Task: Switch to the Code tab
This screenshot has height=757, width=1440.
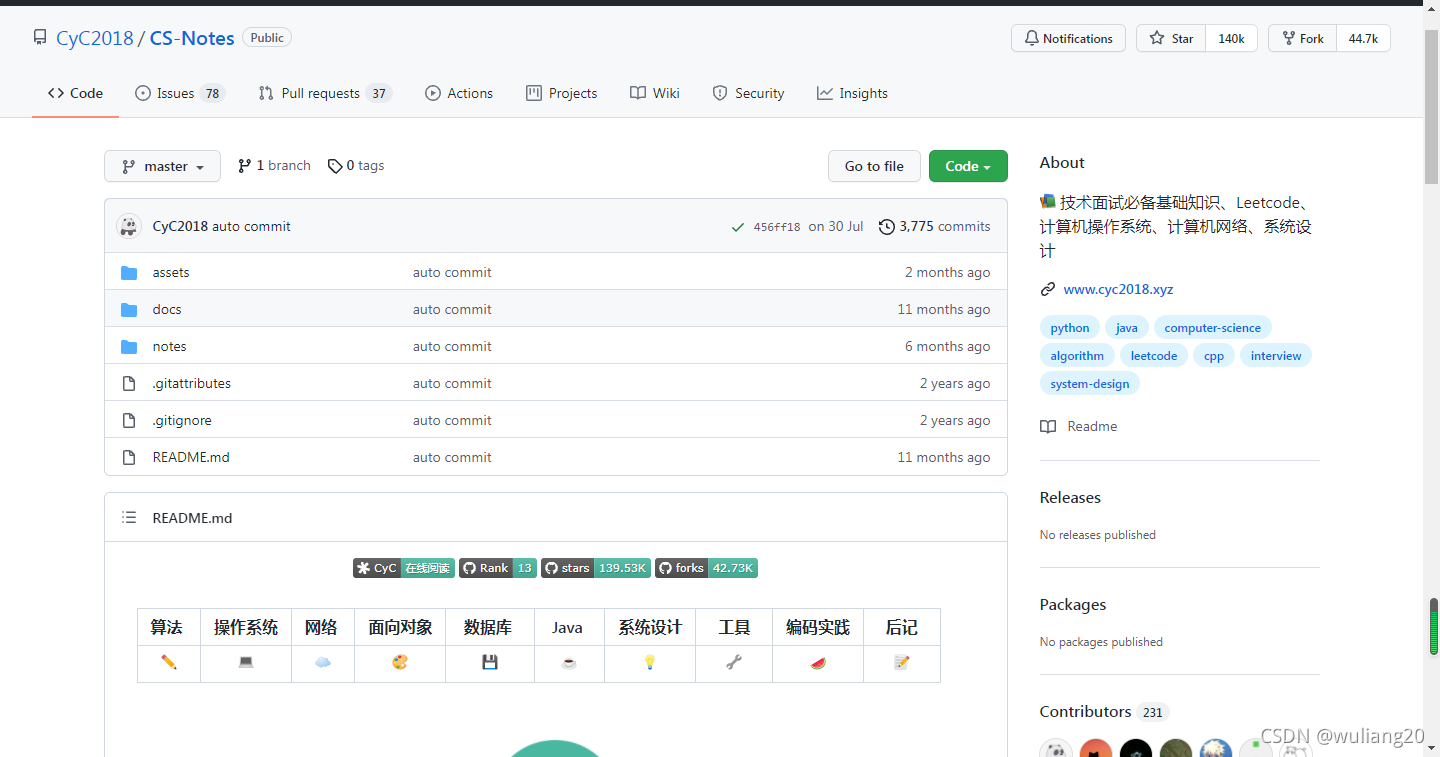Action: (75, 93)
